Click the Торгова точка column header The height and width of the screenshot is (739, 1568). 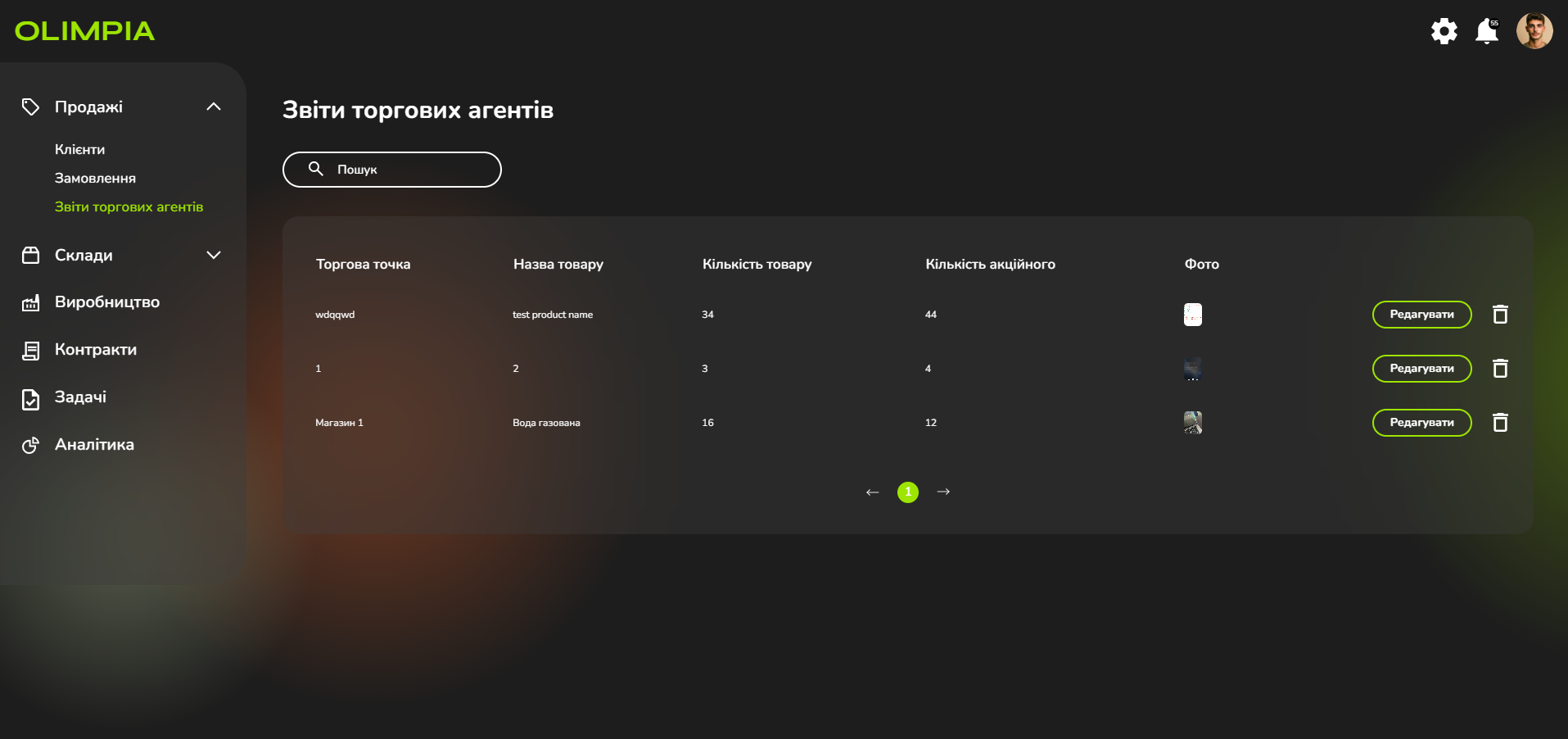click(363, 264)
